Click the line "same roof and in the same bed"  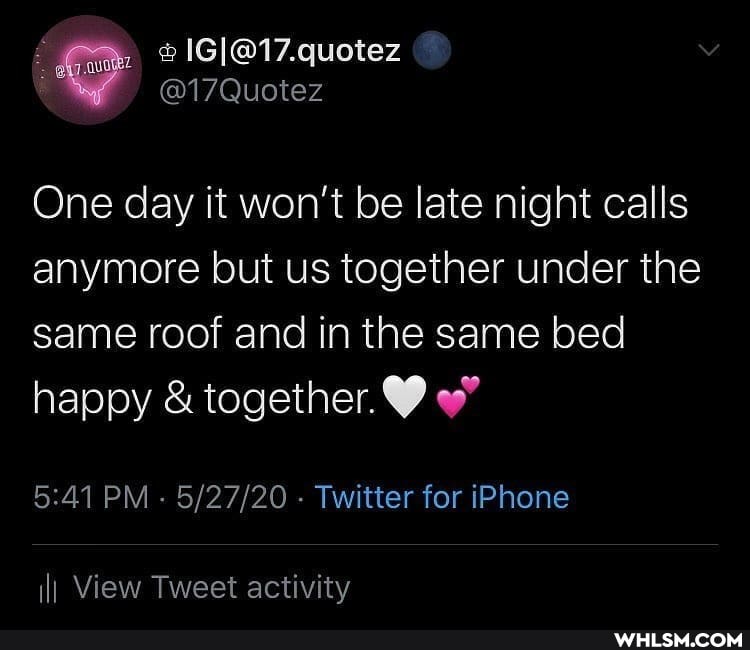(x=329, y=333)
